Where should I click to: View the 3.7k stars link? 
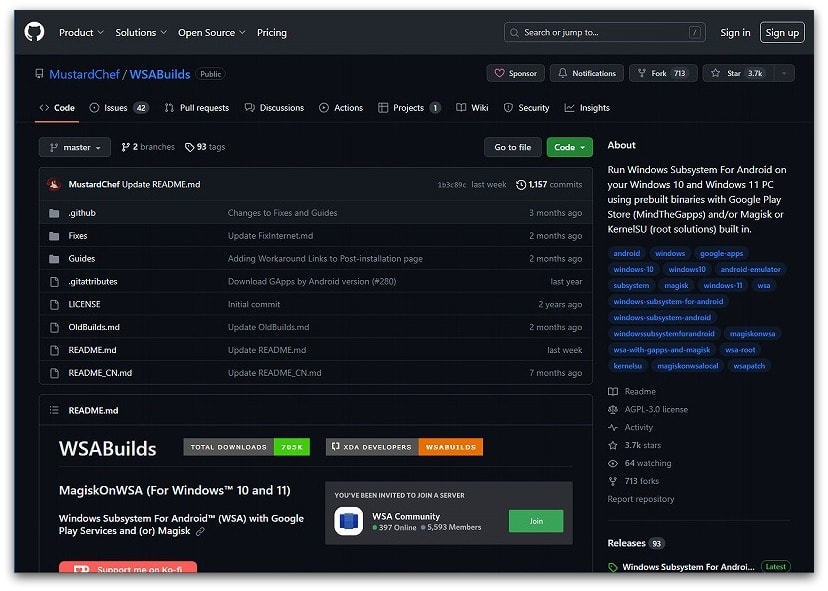[635, 446]
